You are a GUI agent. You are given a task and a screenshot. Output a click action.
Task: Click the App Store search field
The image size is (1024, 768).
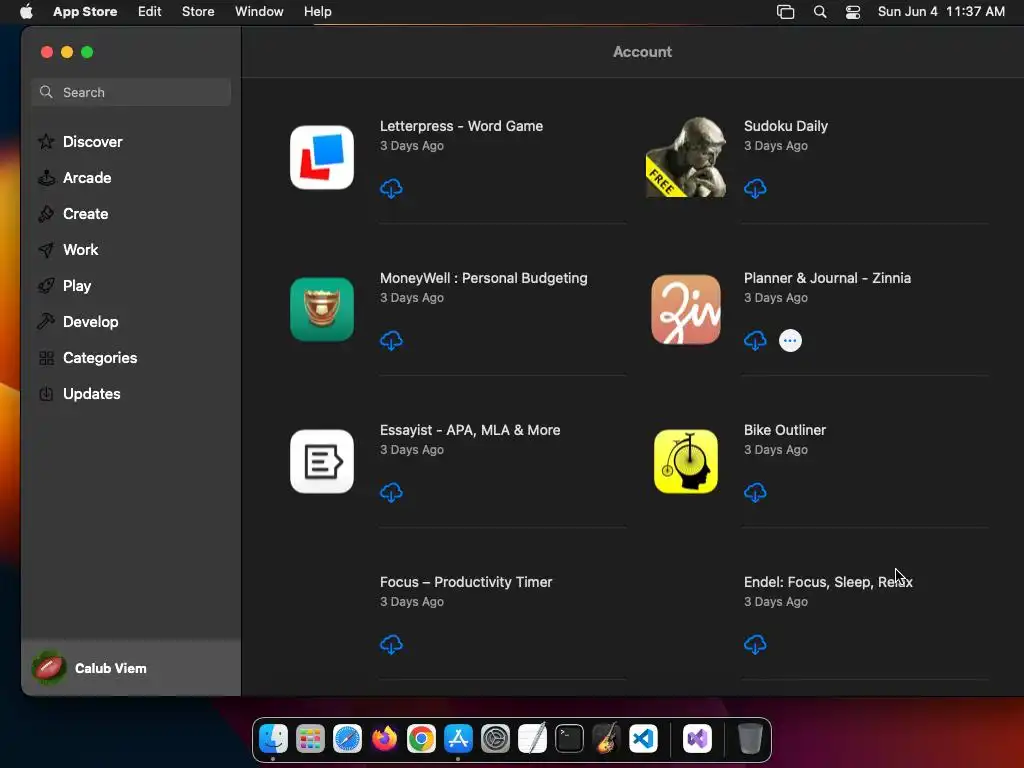(131, 92)
